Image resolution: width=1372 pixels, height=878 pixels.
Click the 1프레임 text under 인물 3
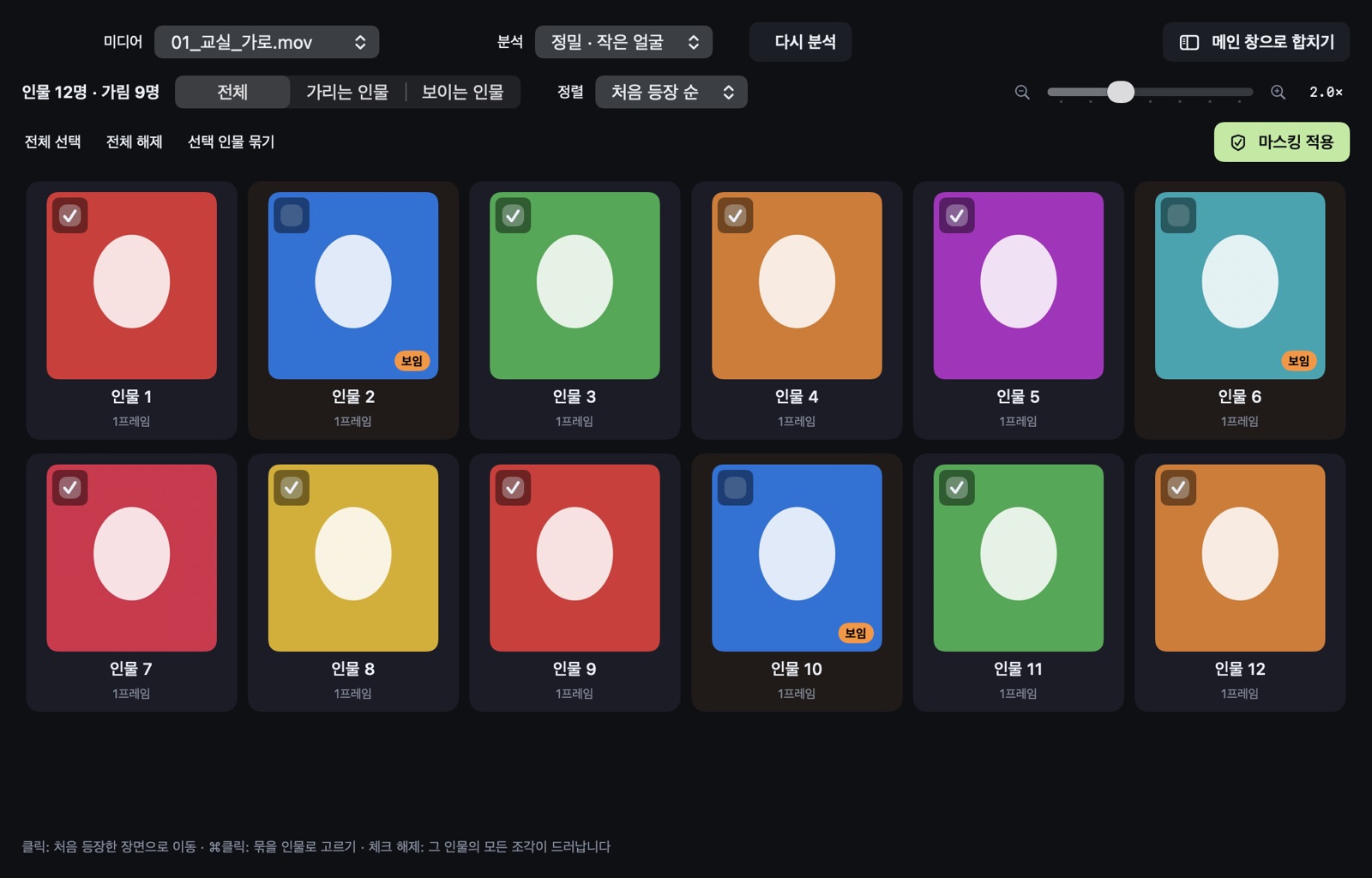pyautogui.click(x=575, y=421)
